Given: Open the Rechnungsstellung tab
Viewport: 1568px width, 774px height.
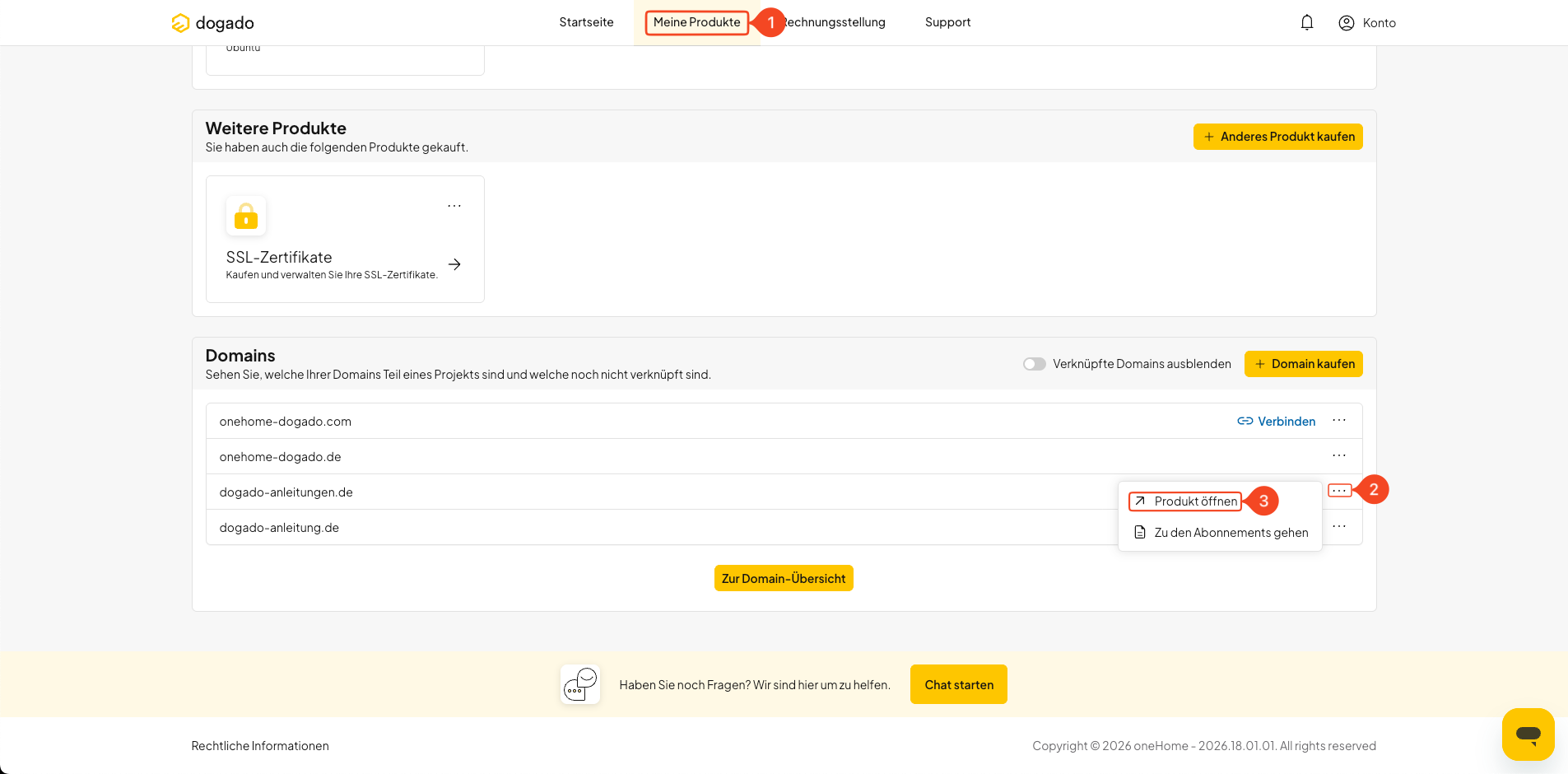Looking at the screenshot, I should point(833,22).
